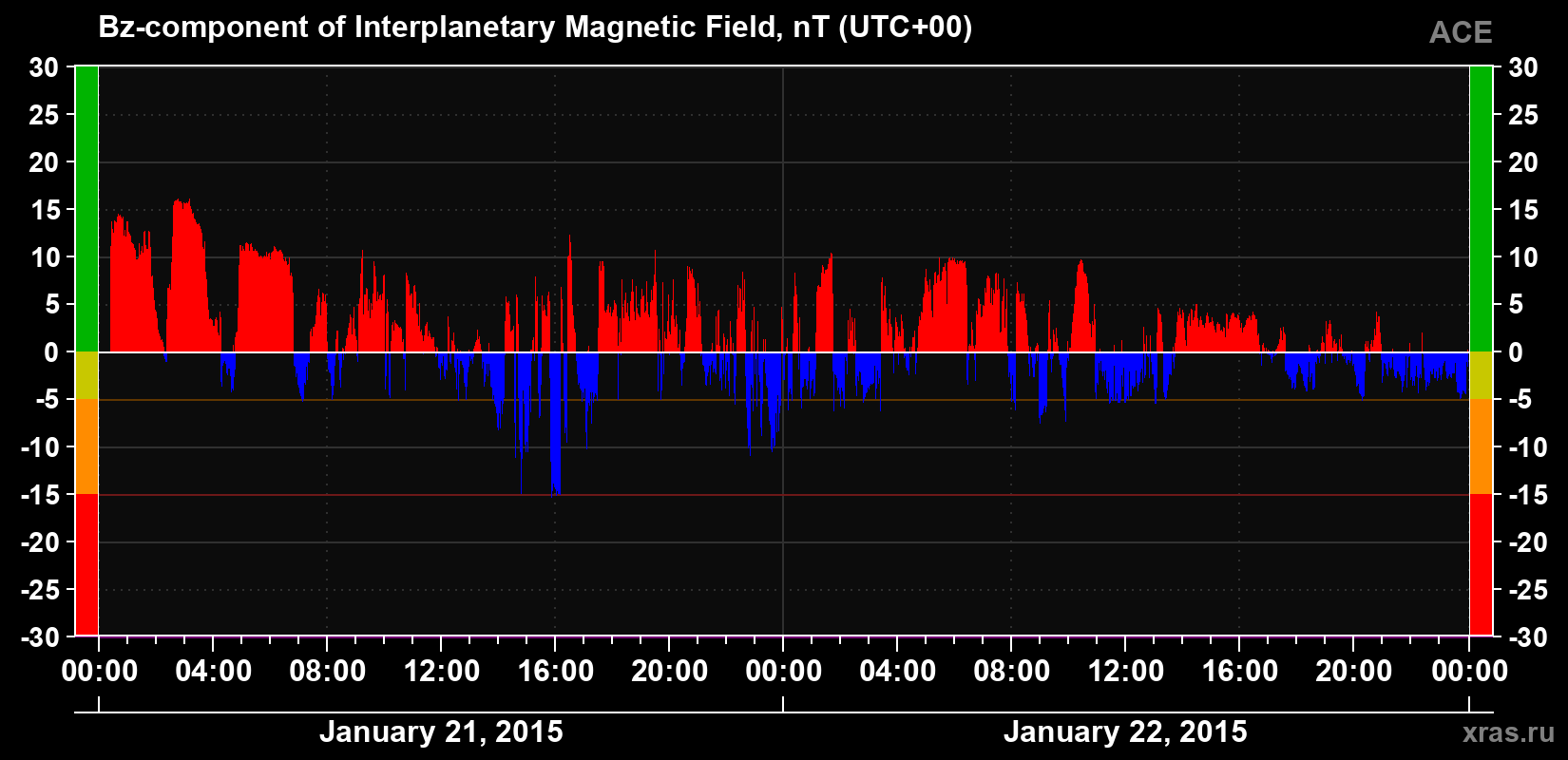Click the "15" value on the left axis
This screenshot has width=1568, height=760.
pyautogui.click(x=44, y=210)
